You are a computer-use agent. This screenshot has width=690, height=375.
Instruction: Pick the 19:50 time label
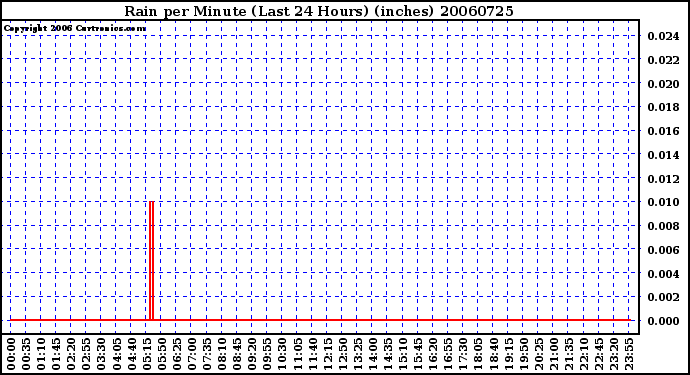523,354
